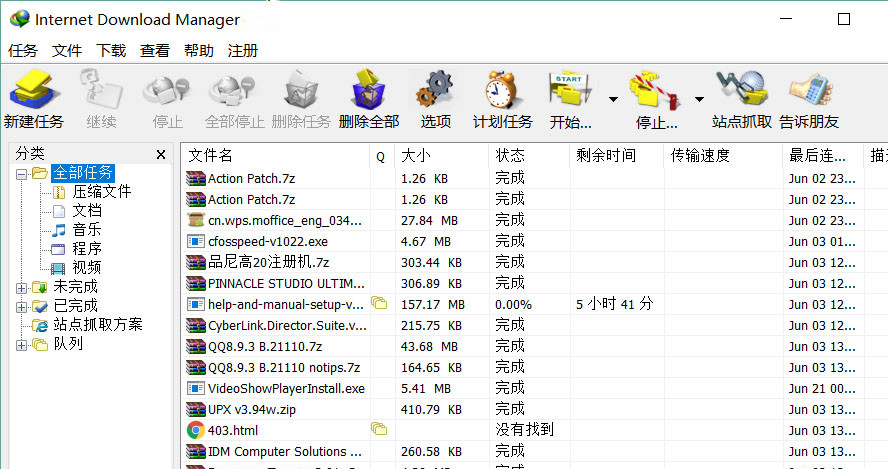
Task: Select 已完成 category
Action: [75, 306]
